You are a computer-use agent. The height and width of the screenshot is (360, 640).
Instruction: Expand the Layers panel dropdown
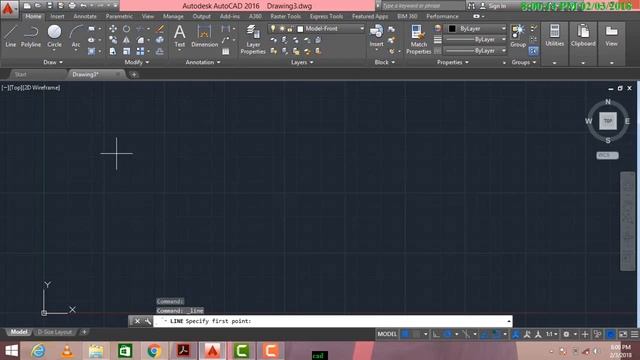302,62
